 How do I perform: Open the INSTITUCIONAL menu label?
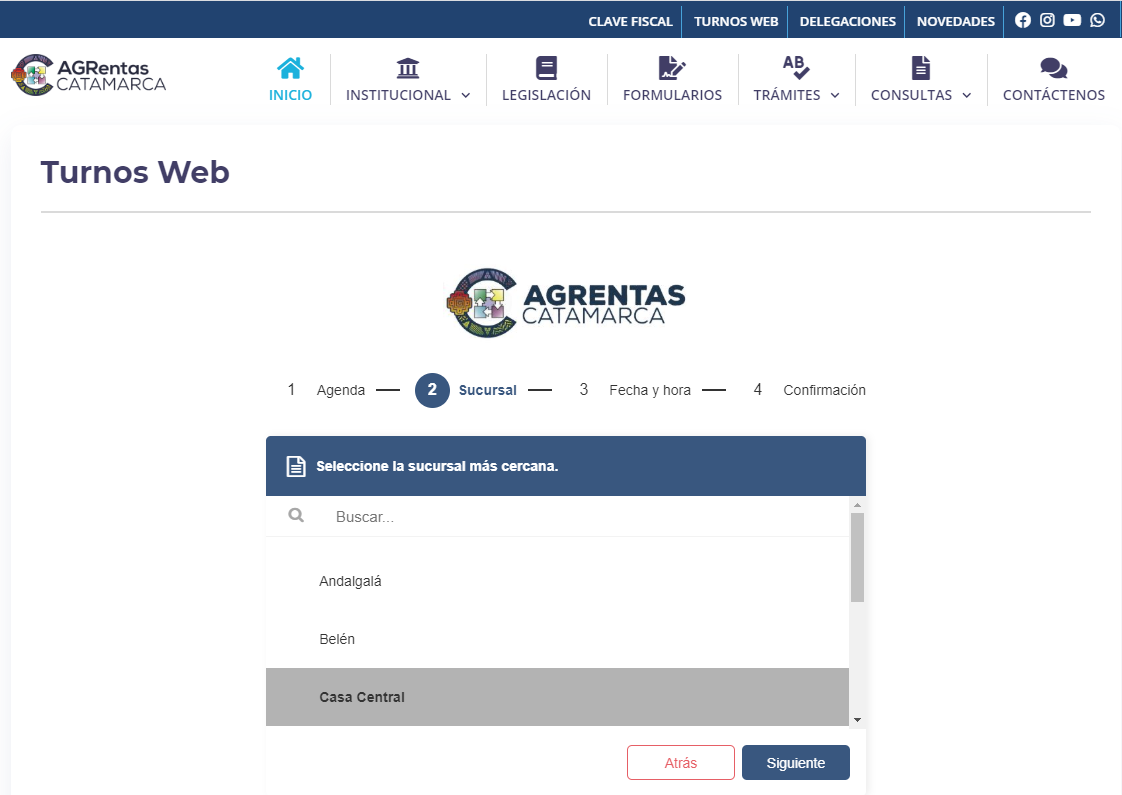pyautogui.click(x=399, y=95)
